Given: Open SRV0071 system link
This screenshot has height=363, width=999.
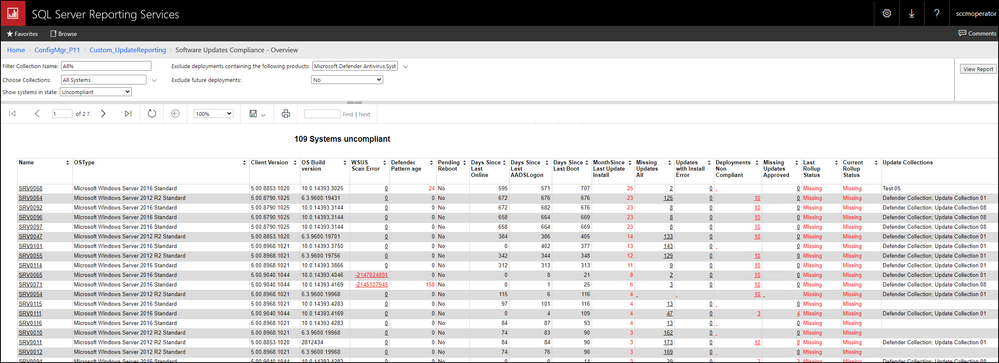Looking at the screenshot, I should tap(31, 285).
